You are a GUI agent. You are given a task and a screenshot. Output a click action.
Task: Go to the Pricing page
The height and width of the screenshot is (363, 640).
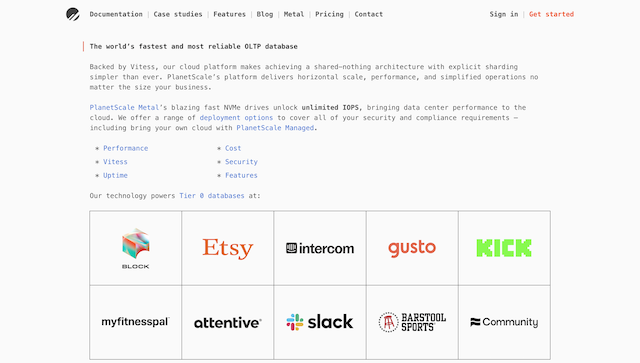point(329,14)
